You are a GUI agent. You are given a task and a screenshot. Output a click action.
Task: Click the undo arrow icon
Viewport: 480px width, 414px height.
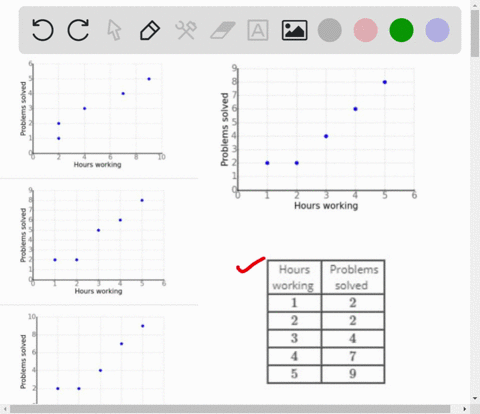(42, 30)
